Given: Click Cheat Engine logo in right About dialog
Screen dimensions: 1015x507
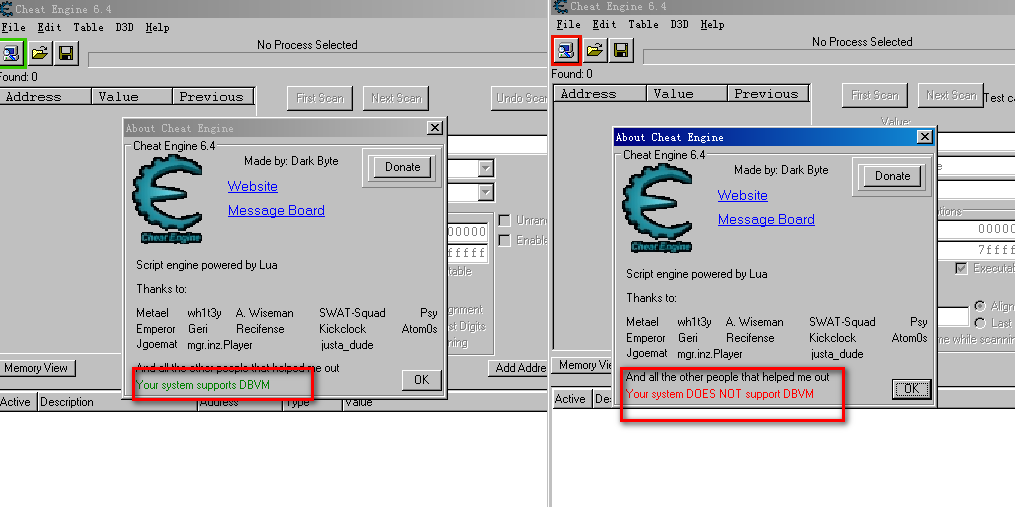Looking at the screenshot, I should pos(657,208).
